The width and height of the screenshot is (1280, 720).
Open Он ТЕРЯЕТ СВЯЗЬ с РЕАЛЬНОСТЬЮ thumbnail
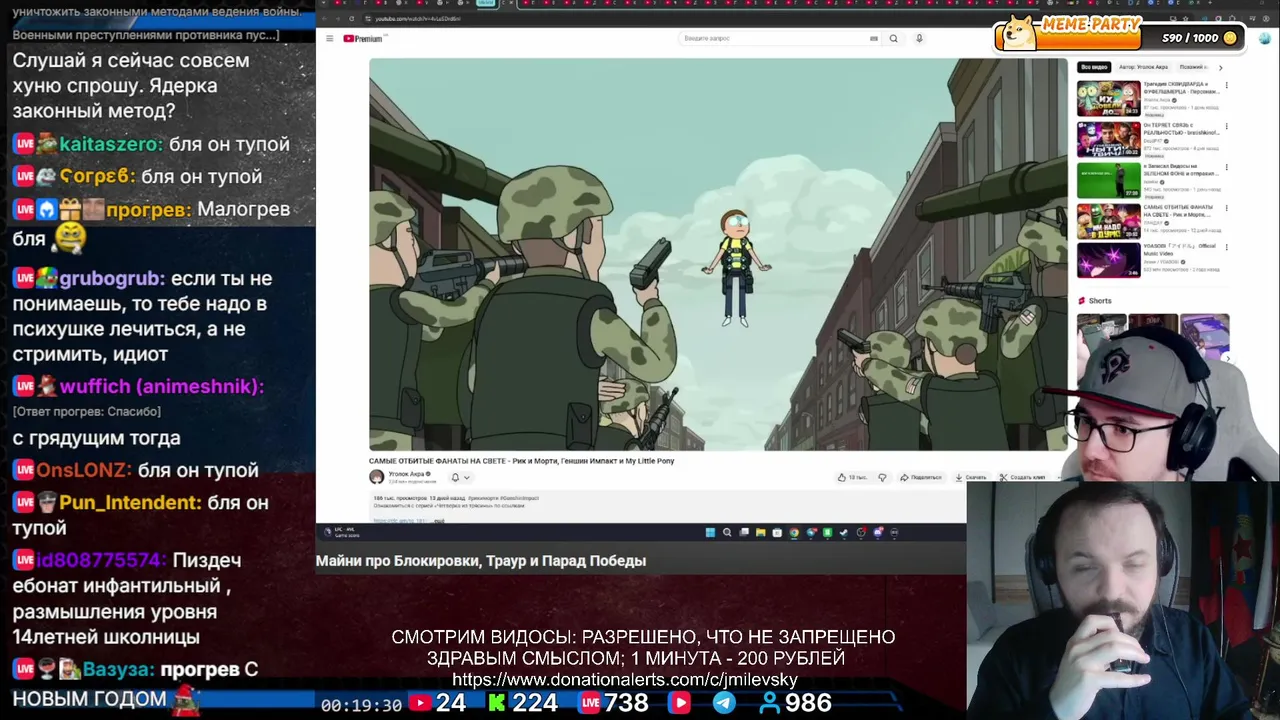click(x=1109, y=139)
